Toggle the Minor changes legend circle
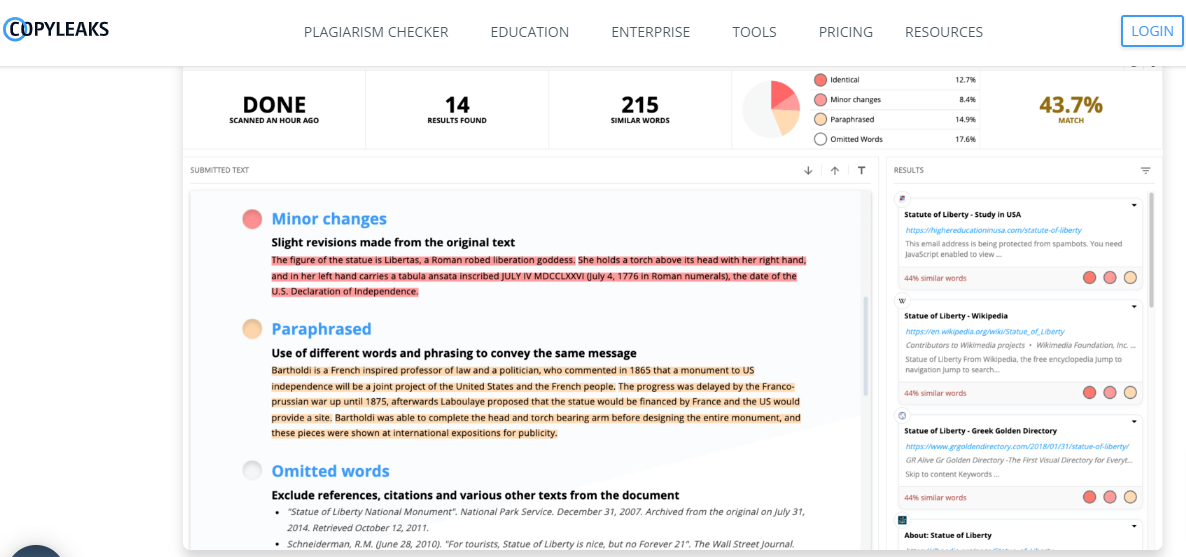 (820, 99)
